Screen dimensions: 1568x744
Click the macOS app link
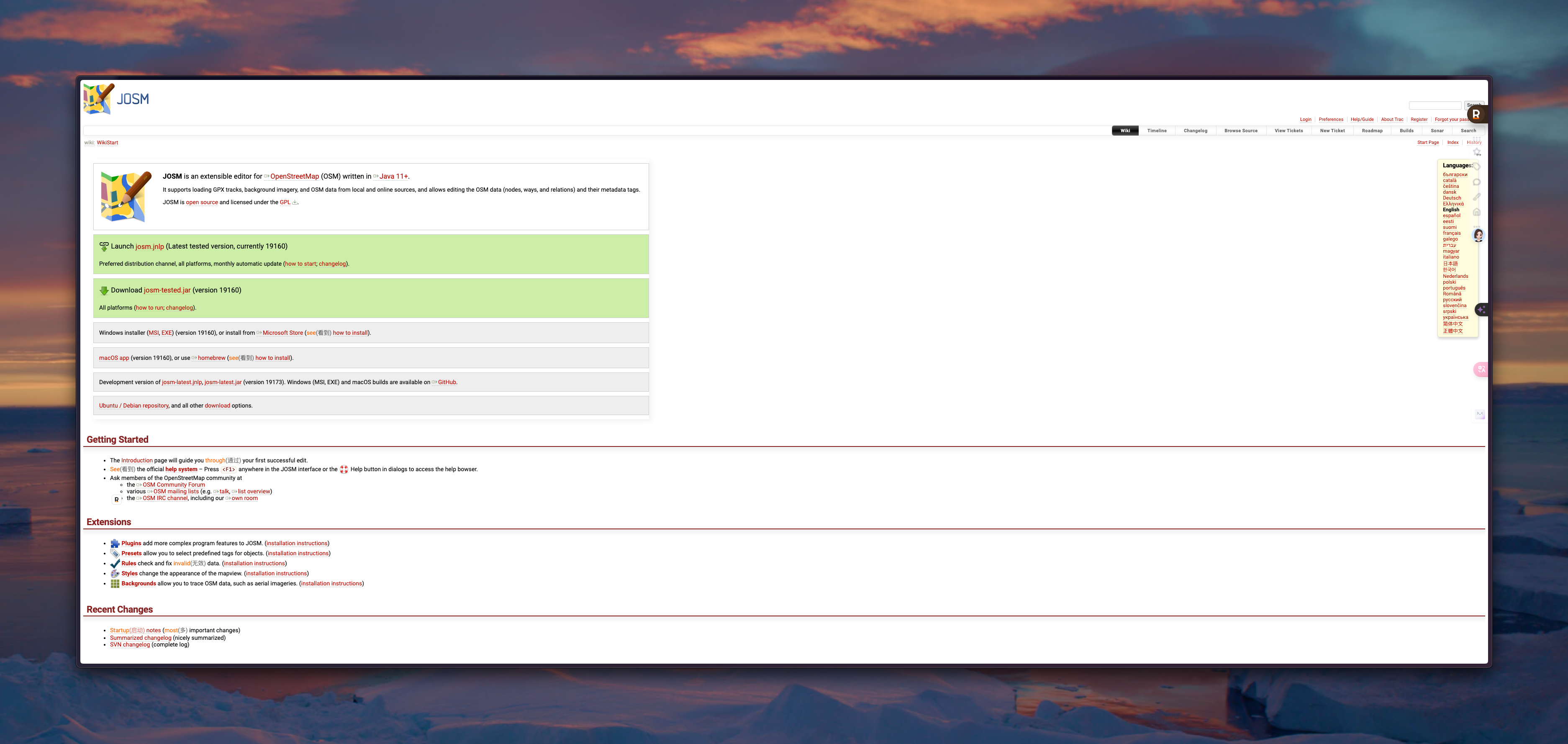114,358
